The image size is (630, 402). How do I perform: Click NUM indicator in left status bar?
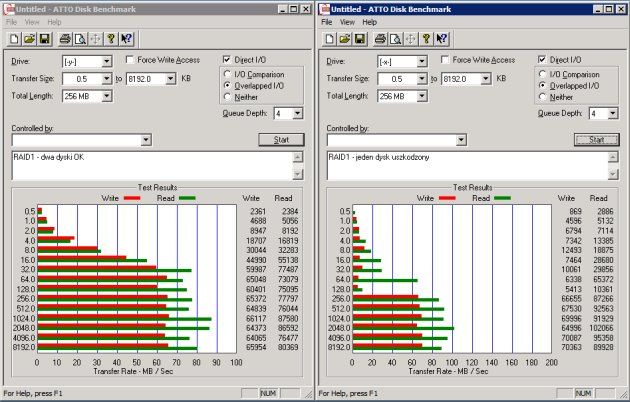coord(268,393)
